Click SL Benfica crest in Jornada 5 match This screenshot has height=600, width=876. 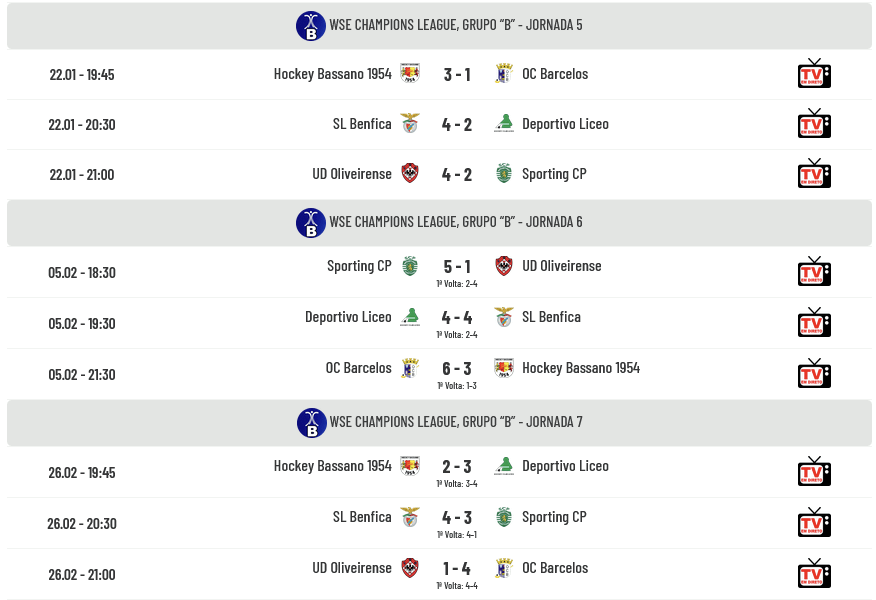click(410, 124)
